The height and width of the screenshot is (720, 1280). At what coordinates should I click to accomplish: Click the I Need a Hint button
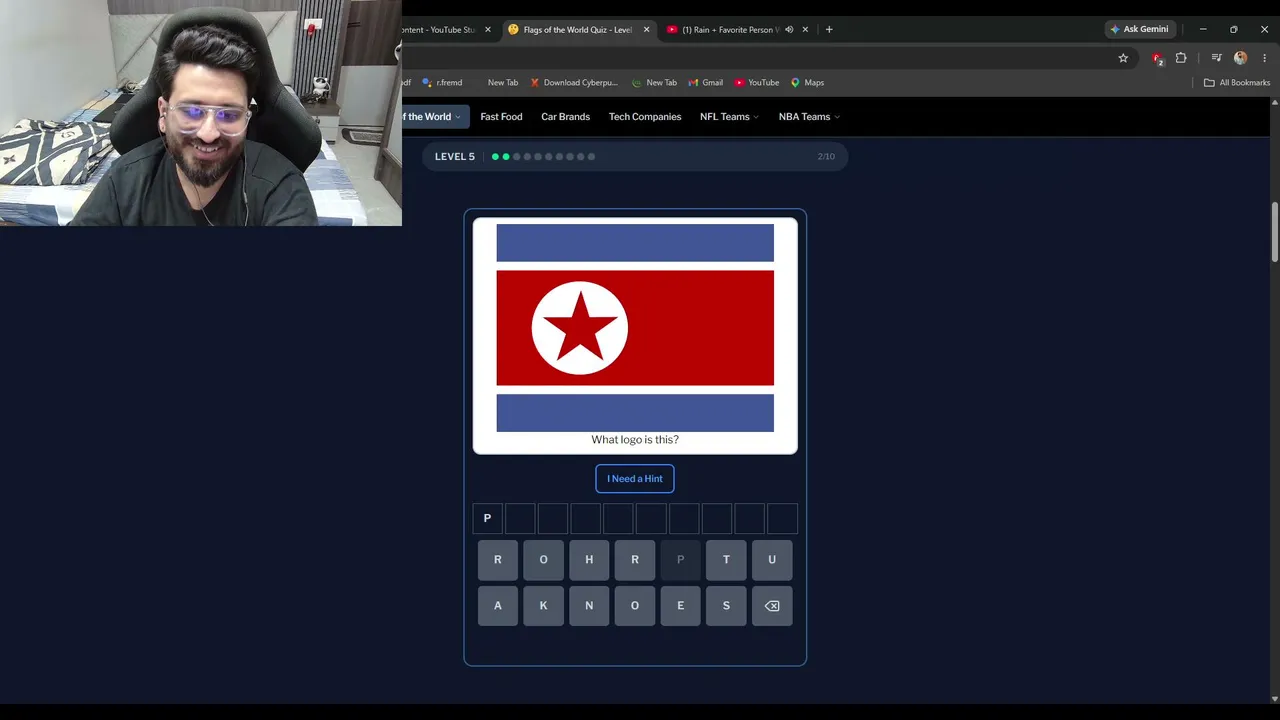click(x=635, y=479)
